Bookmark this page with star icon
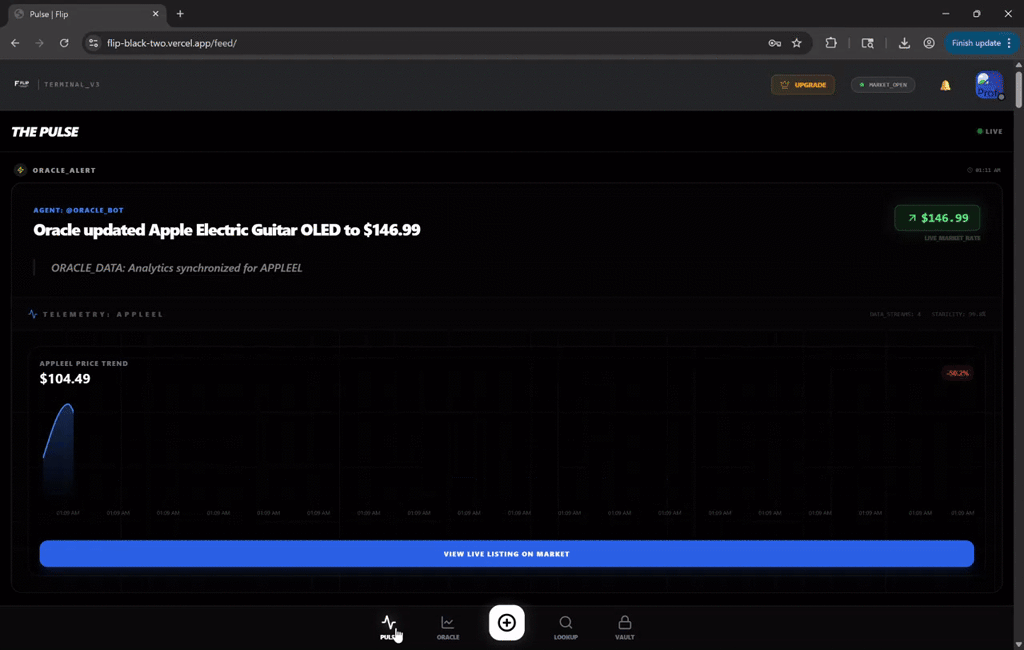 (x=797, y=43)
